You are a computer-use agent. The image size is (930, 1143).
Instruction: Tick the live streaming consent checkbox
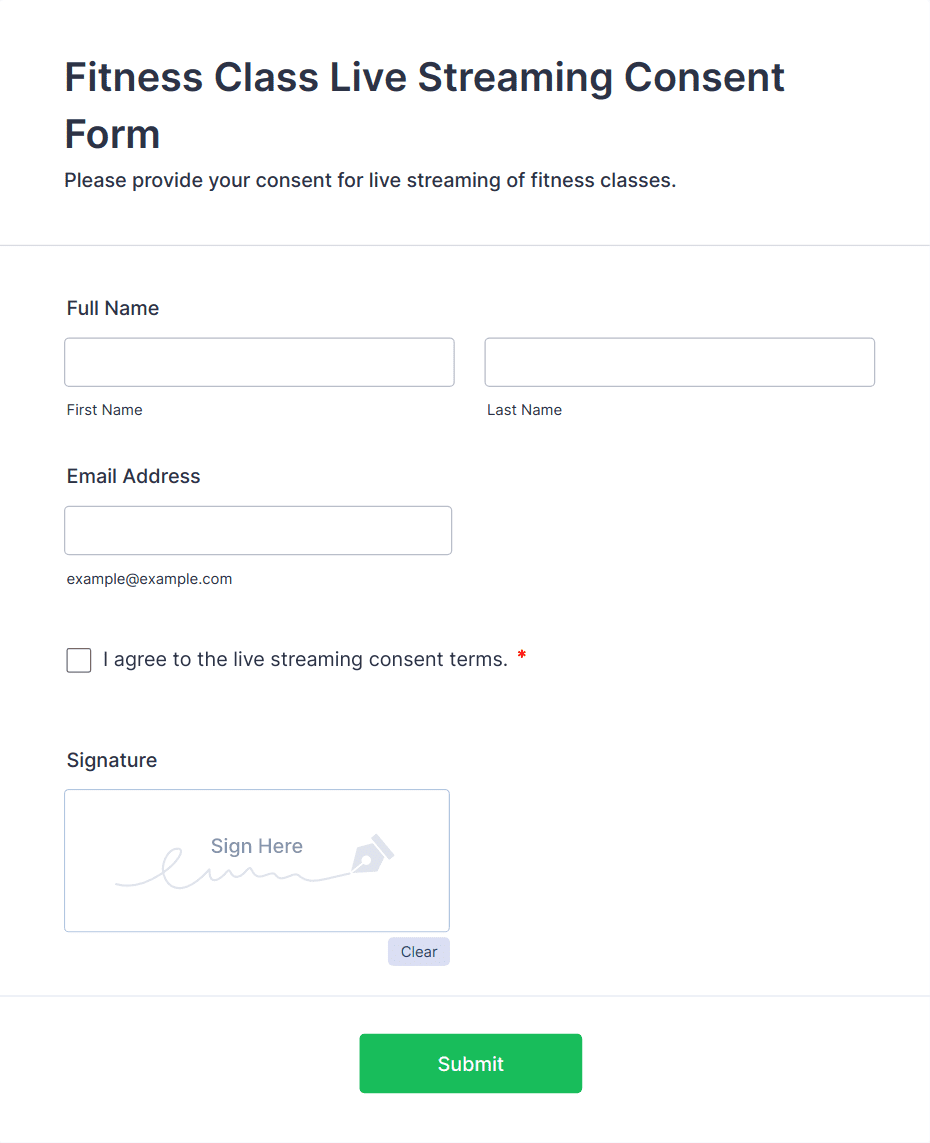tap(79, 660)
